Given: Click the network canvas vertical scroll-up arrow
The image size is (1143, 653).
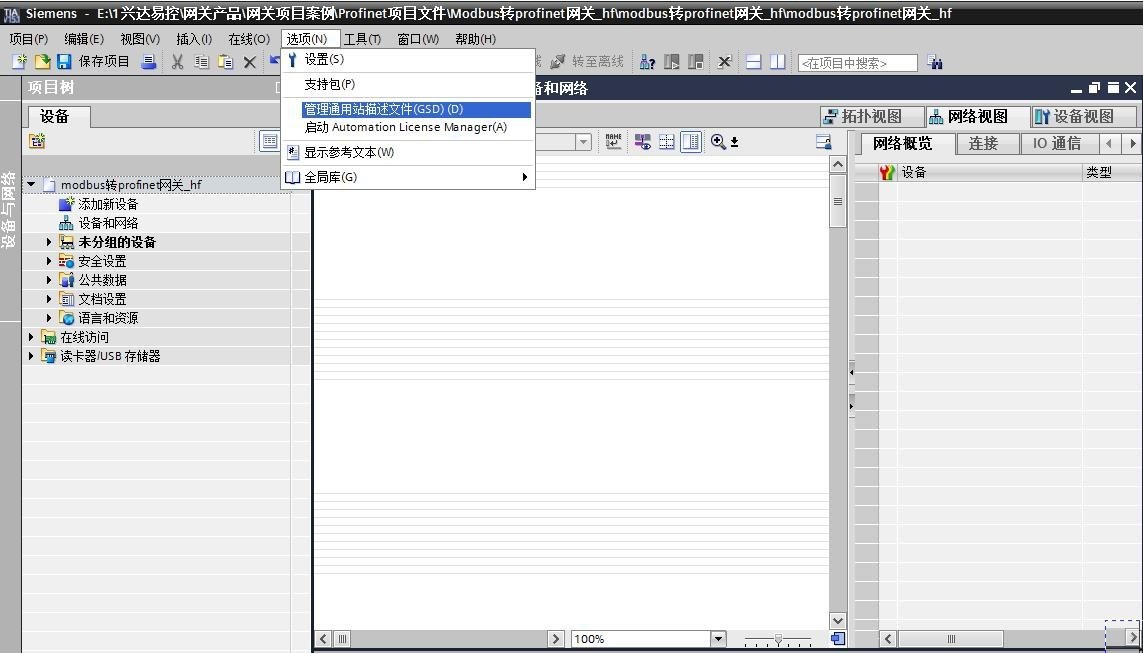Looking at the screenshot, I should pyautogui.click(x=838, y=165).
